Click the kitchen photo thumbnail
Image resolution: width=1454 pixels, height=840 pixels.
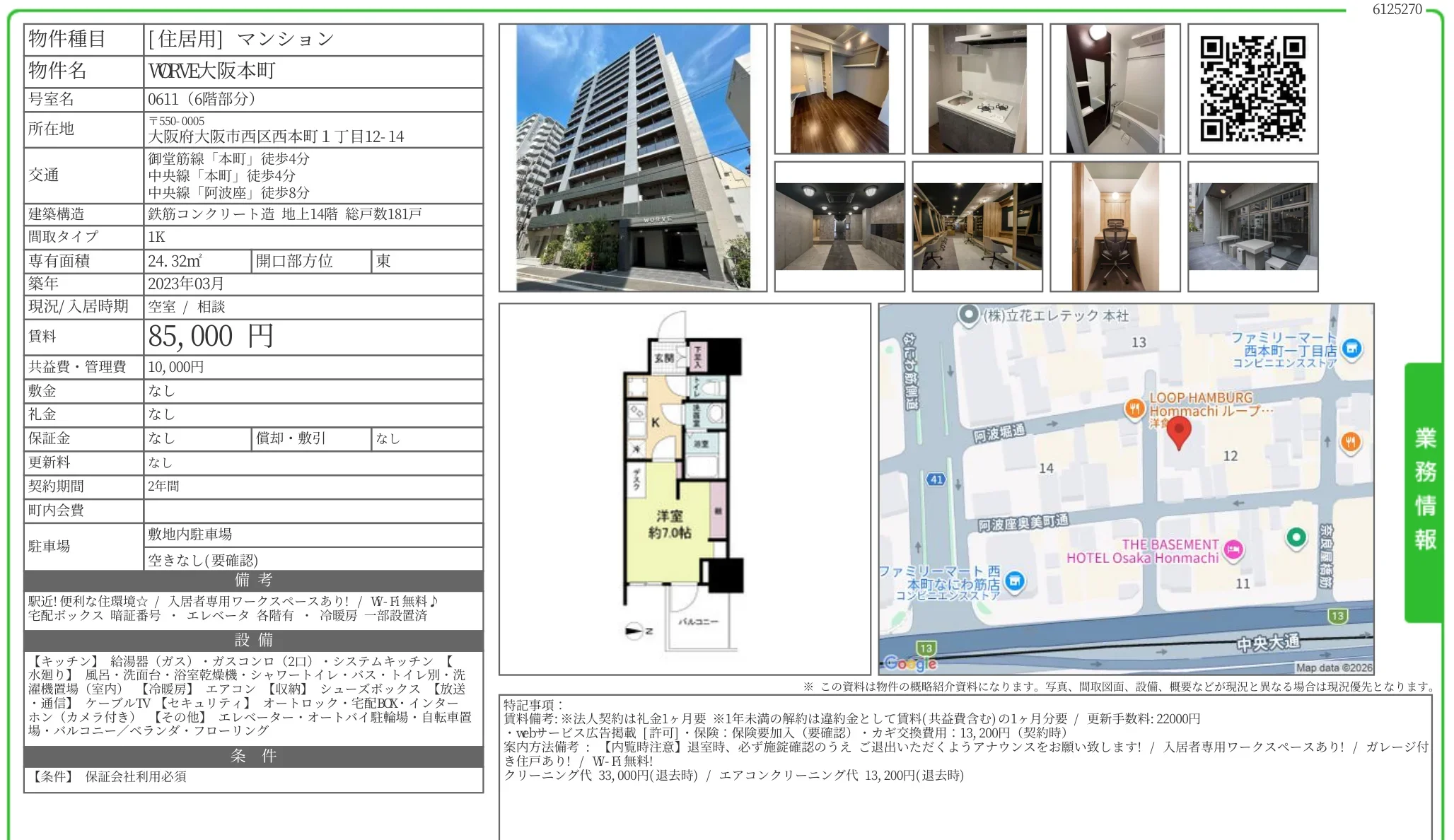coord(975,88)
